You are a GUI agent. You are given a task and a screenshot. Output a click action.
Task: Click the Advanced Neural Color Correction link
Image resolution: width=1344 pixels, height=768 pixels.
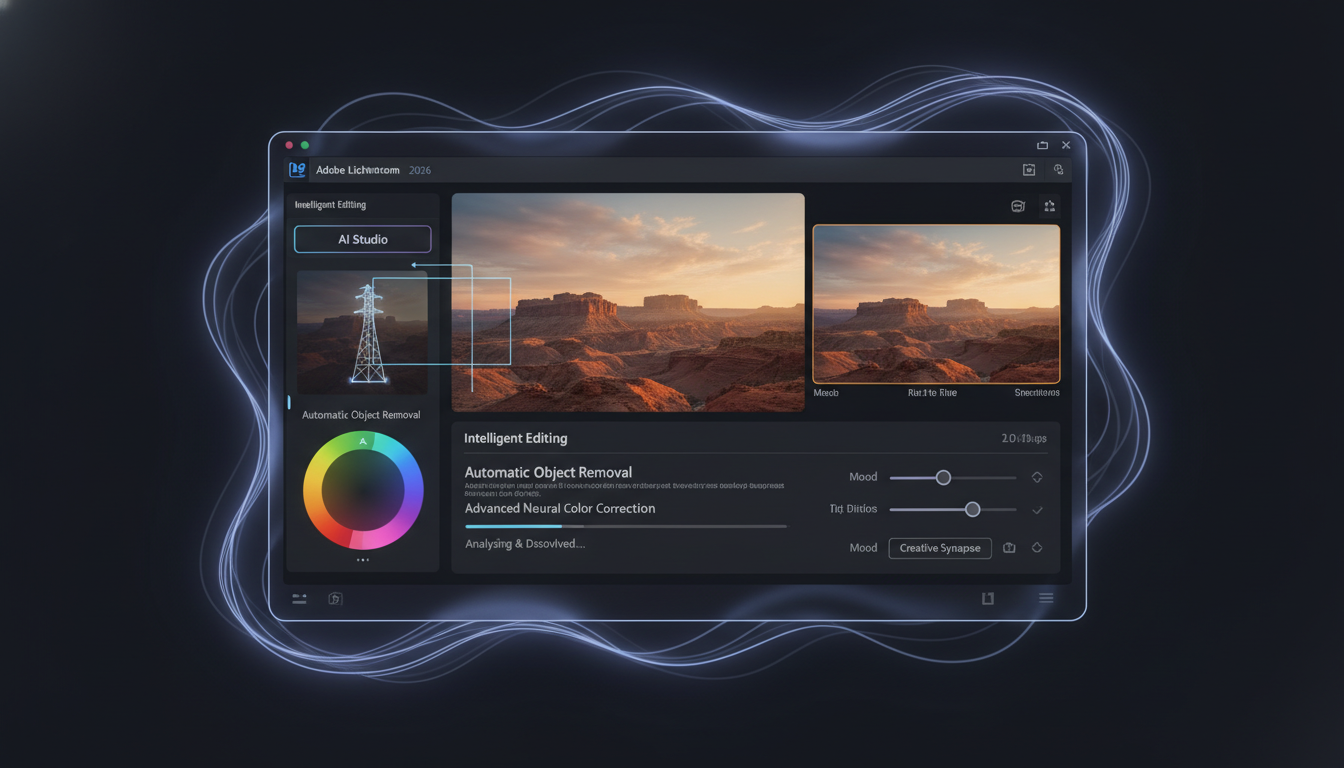559,508
